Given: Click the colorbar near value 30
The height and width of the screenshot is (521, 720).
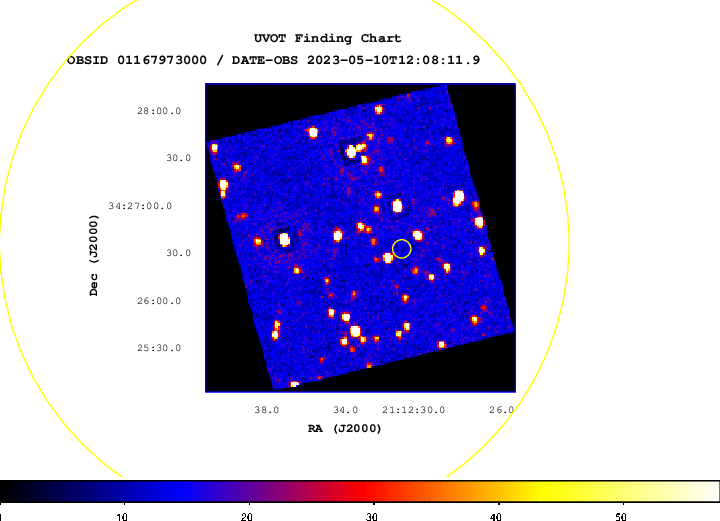Looking at the screenshot, I should pos(373,491).
